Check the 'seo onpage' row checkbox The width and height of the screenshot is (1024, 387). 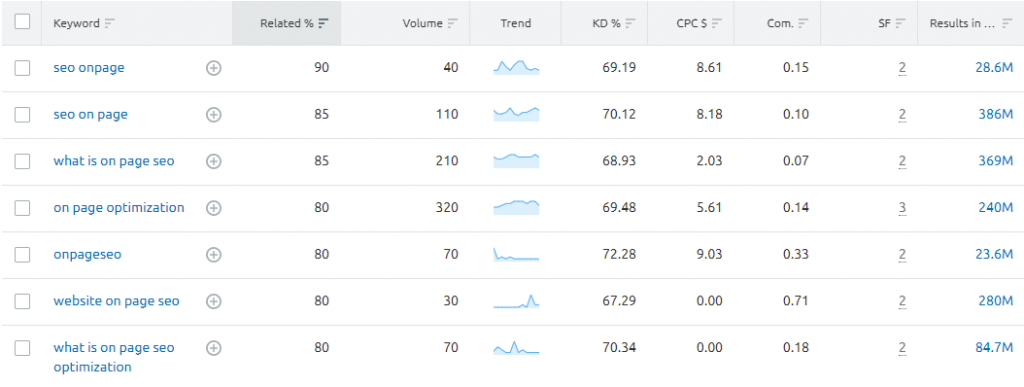click(22, 68)
